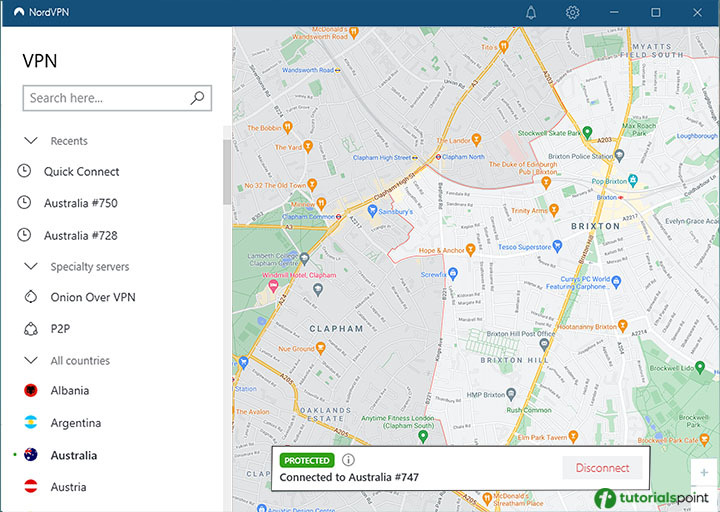Click the Pop Brixton map pin
Viewport: 720px width, 512px height.
click(x=633, y=180)
